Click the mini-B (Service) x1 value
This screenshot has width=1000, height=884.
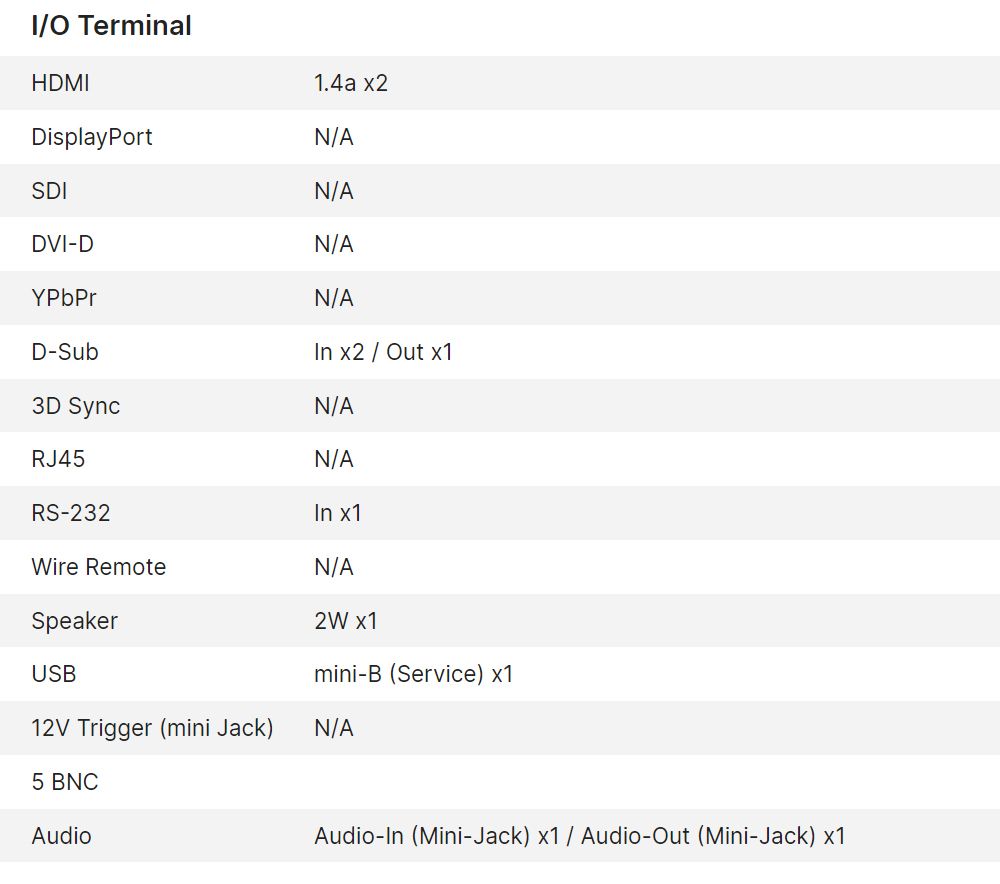[x=413, y=674]
